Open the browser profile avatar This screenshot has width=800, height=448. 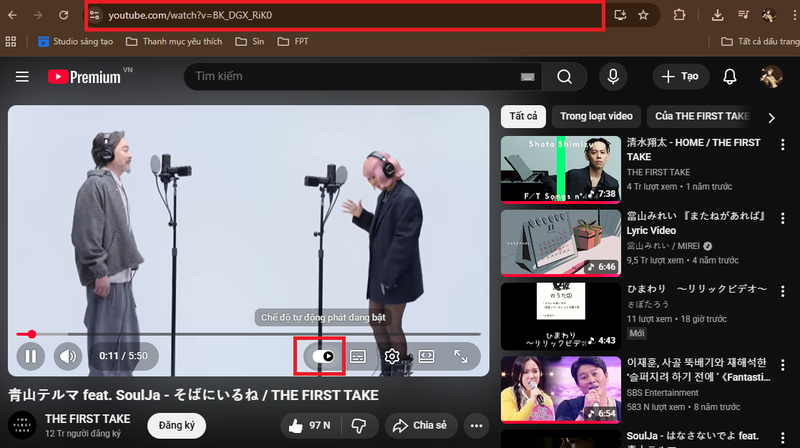point(768,15)
